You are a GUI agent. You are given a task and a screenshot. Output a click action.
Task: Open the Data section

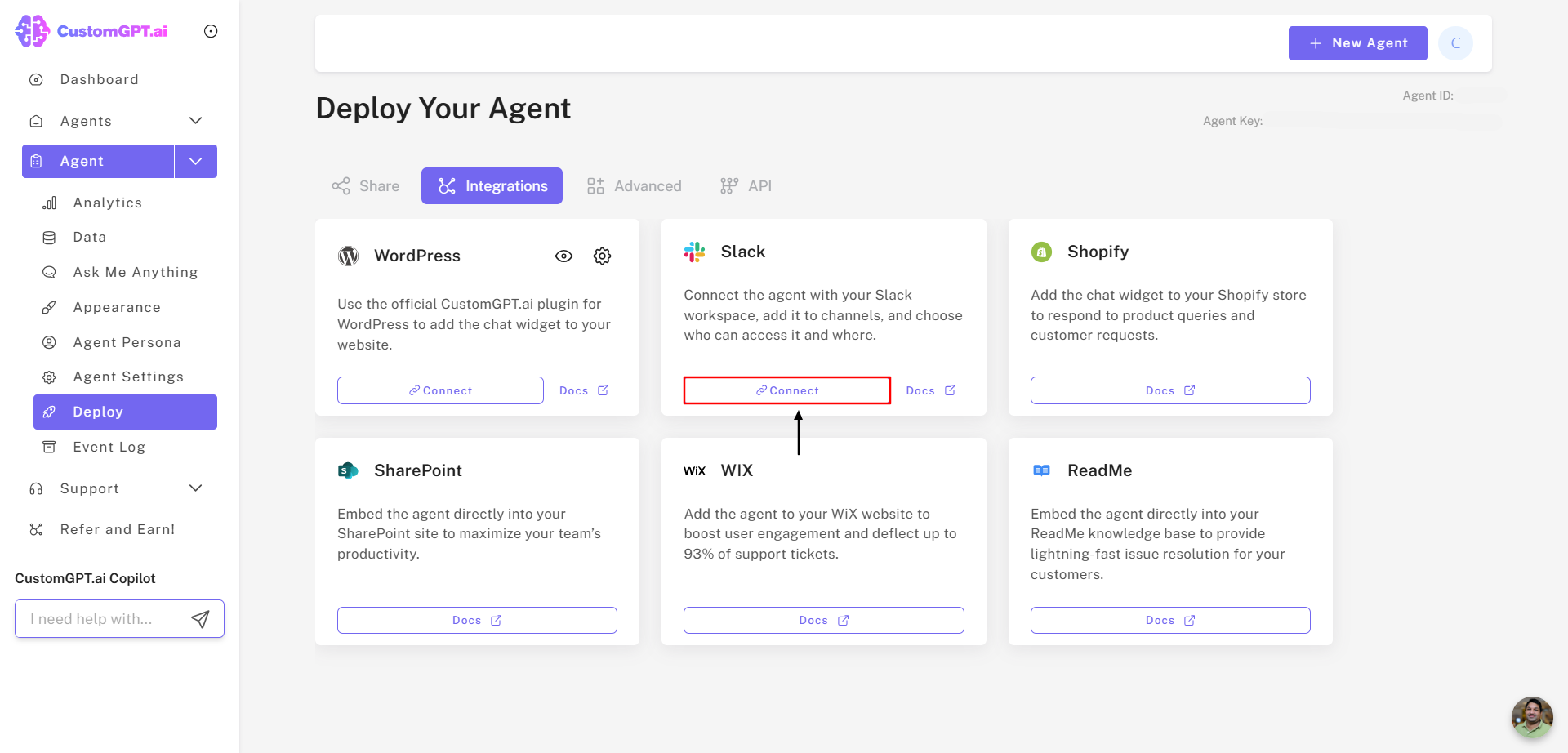point(90,237)
